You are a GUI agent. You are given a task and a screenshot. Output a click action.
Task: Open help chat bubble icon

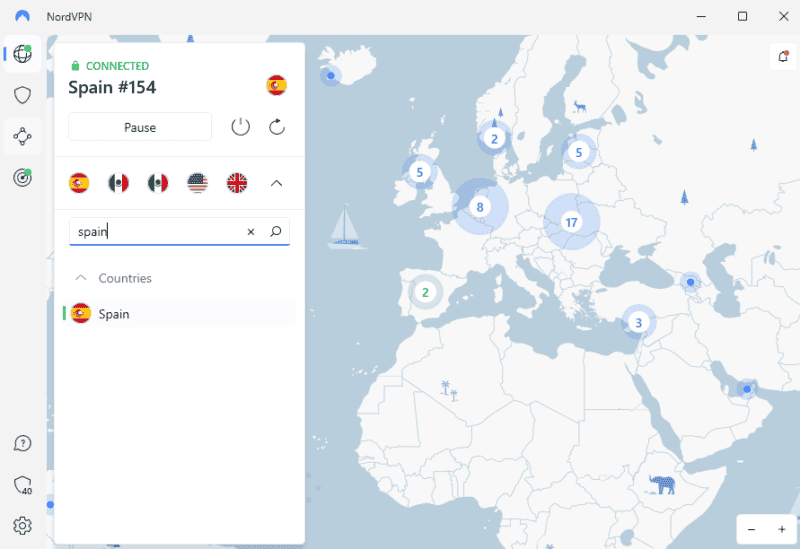[22, 443]
